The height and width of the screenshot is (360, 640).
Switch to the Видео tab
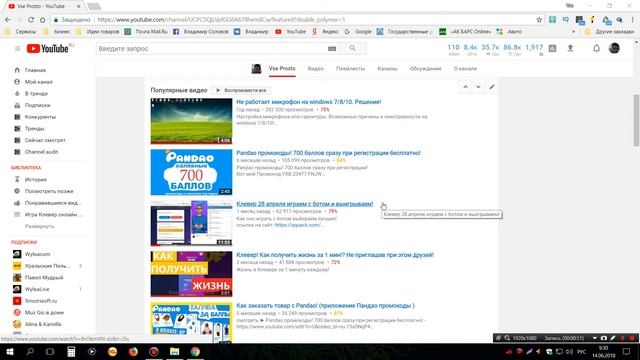[x=316, y=69]
